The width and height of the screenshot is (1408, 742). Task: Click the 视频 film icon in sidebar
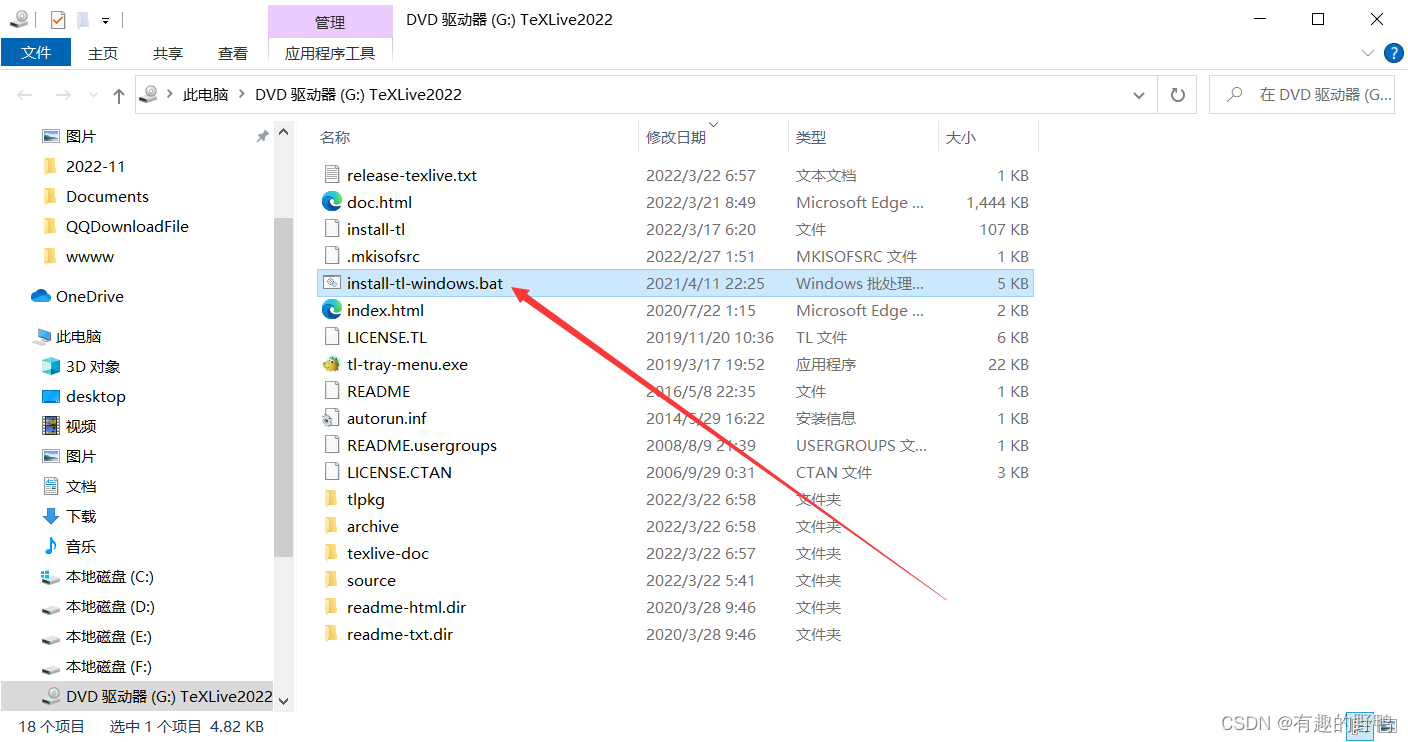(51, 426)
